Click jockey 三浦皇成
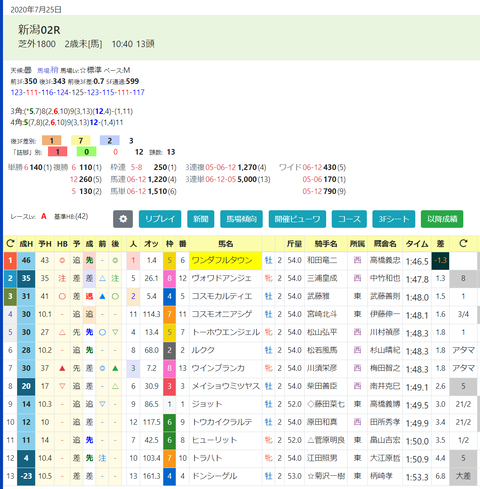 click(x=322, y=278)
